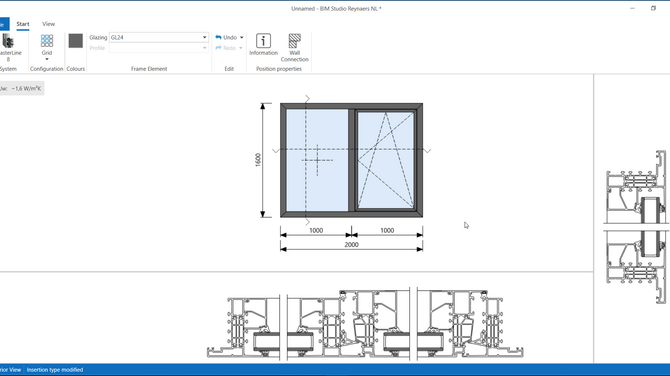
Task: Open the File menu tab
Action: pyautogui.click(x=4, y=24)
